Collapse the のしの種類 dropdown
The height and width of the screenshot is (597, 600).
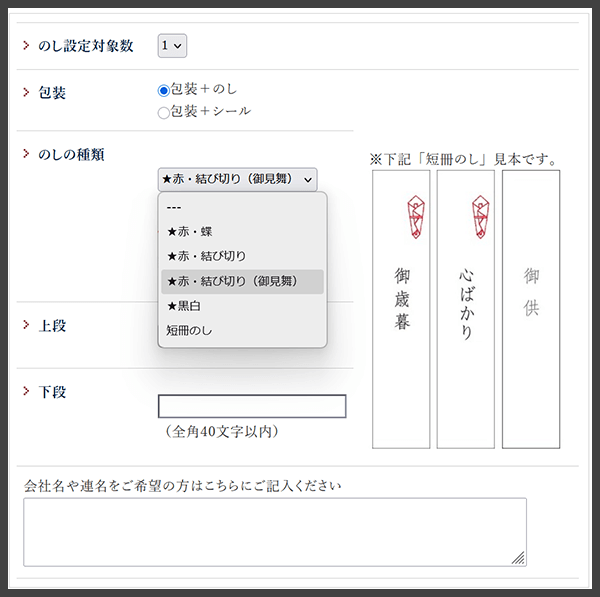pos(237,179)
